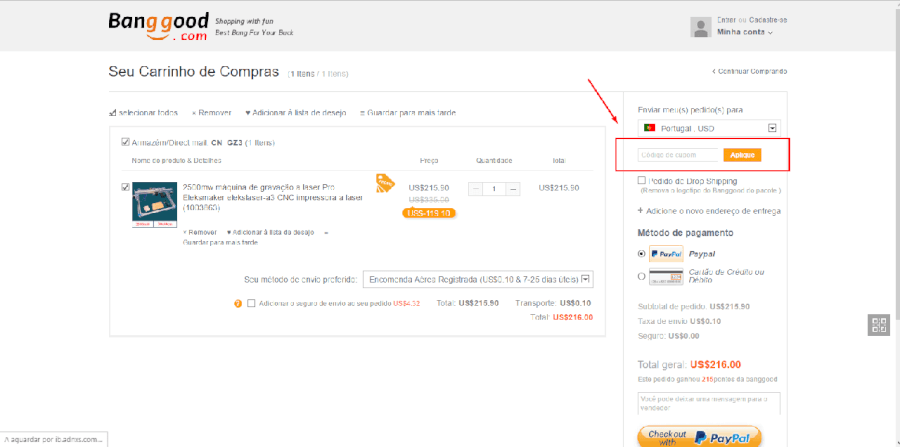Click top Guardar para mais tarde
This screenshot has height=447, width=900.
tap(408, 113)
